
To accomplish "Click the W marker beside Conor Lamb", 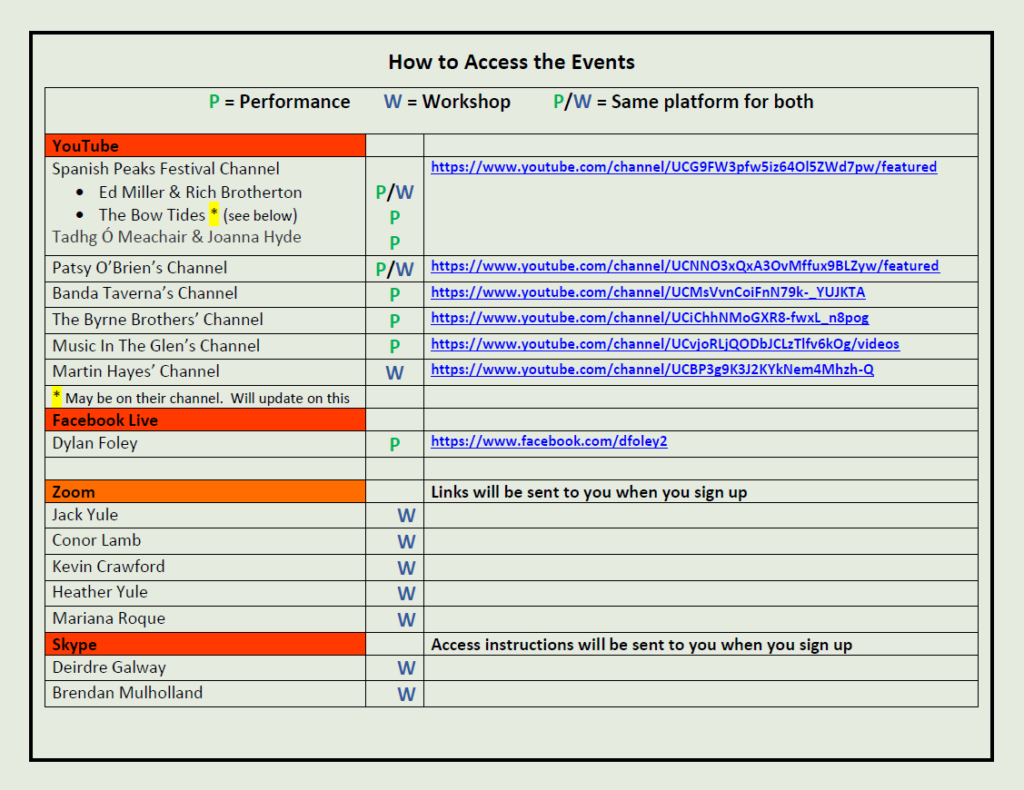I will click(406, 542).
